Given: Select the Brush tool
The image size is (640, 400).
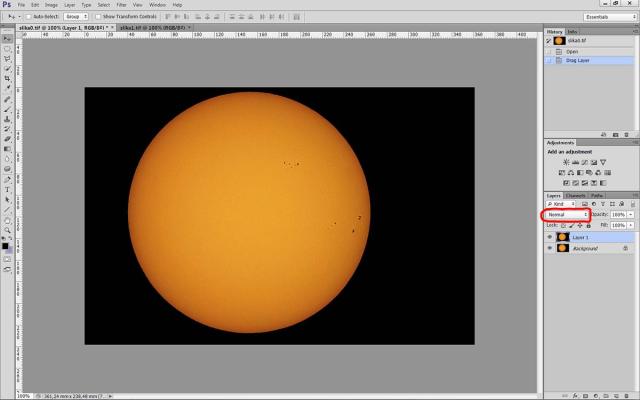Looking at the screenshot, I should point(7,109).
